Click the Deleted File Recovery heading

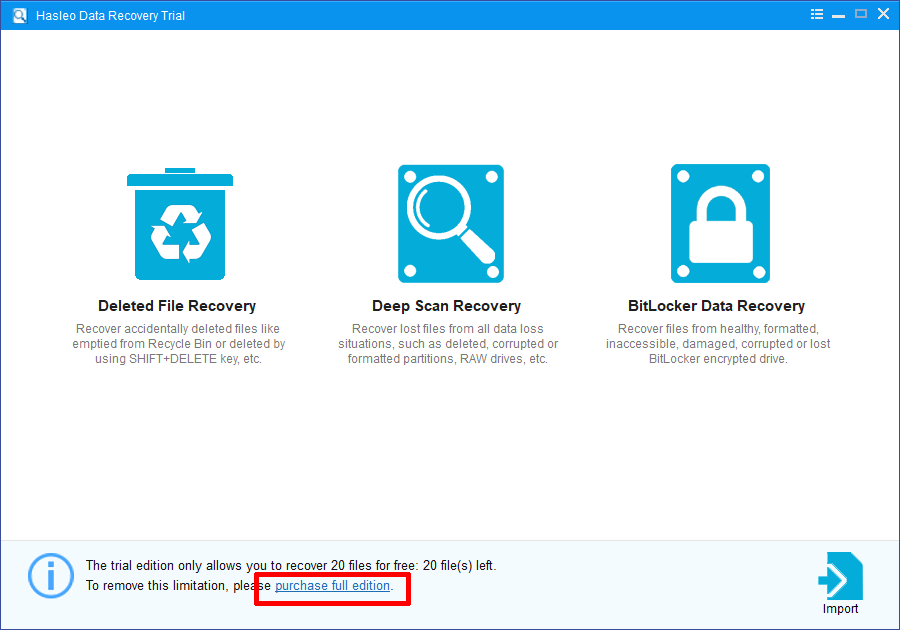(x=177, y=306)
